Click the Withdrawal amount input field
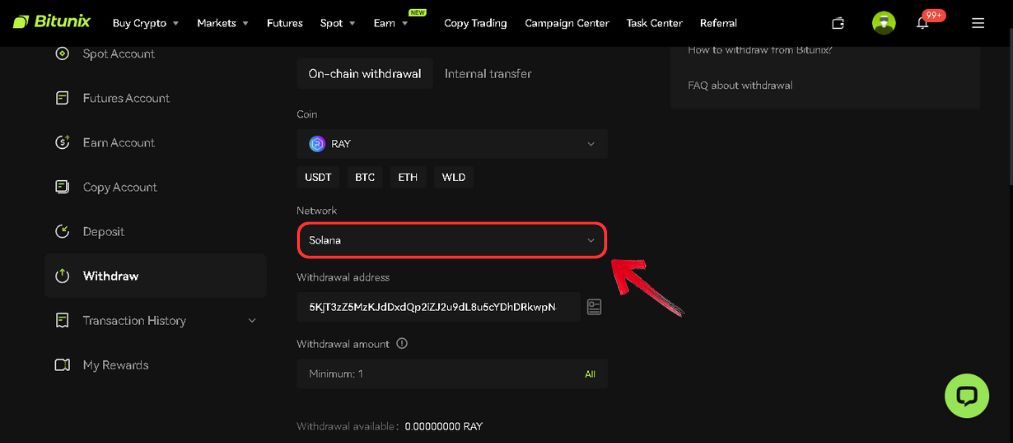 452,374
